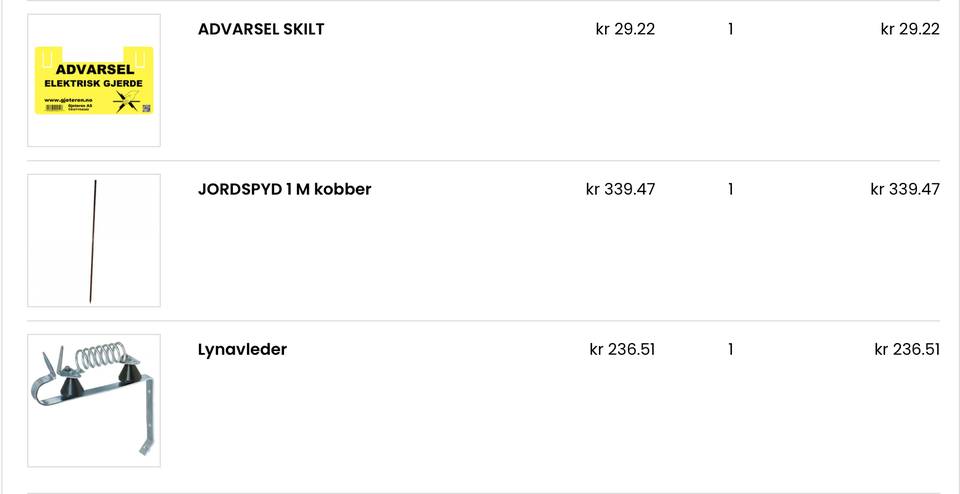Open the Lynavleder product image
The width and height of the screenshot is (960, 494).
94,400
